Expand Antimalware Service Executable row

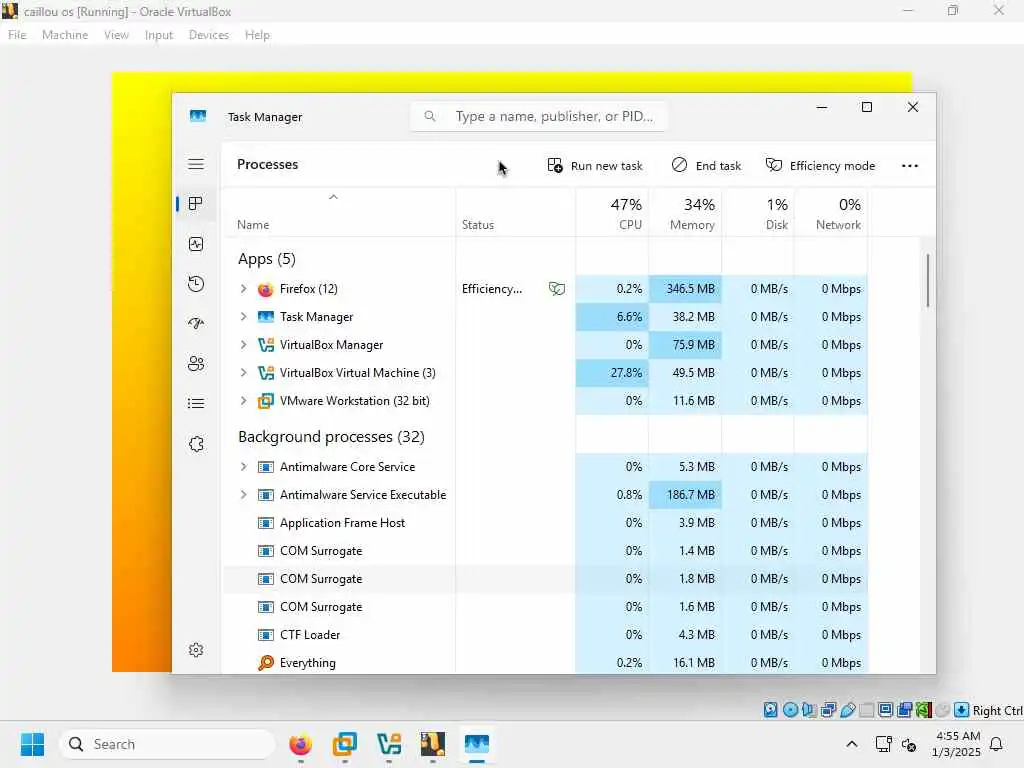point(244,495)
